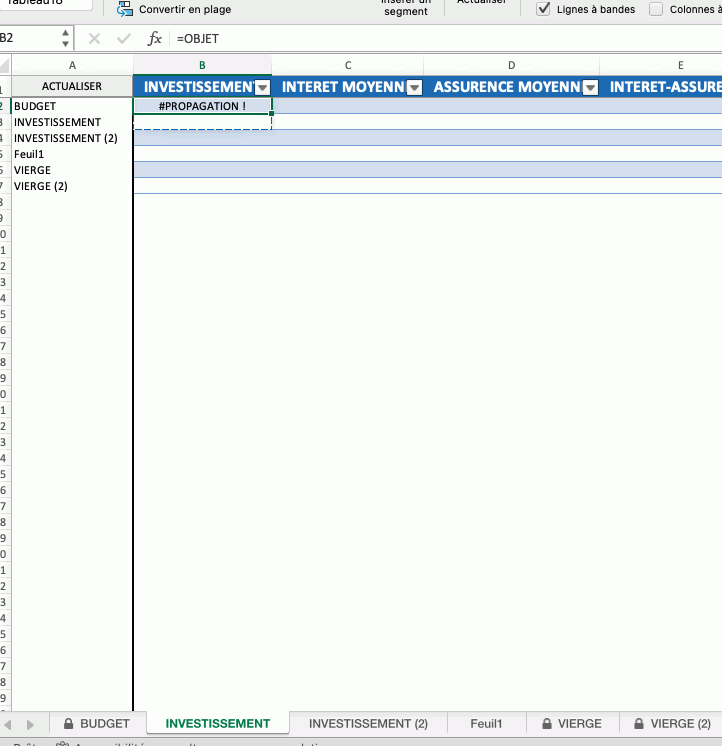This screenshot has height=746, width=722.
Task: Open the ASSURANCE MOYENNE column filter dropdown
Action: click(590, 87)
